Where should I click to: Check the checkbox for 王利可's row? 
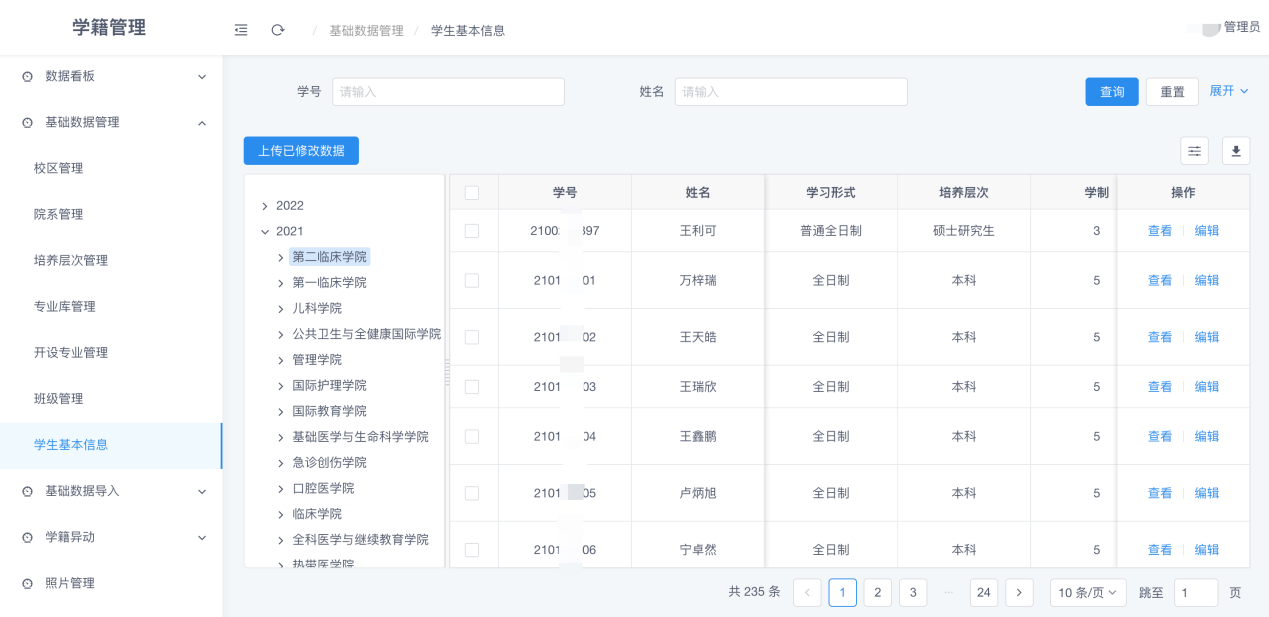point(474,230)
